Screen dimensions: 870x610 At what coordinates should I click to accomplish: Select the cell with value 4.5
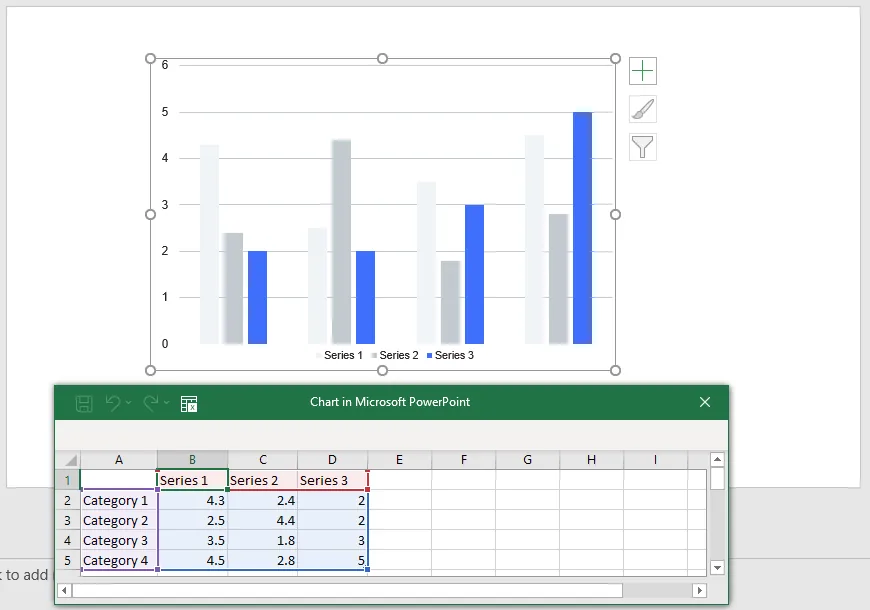pos(193,561)
